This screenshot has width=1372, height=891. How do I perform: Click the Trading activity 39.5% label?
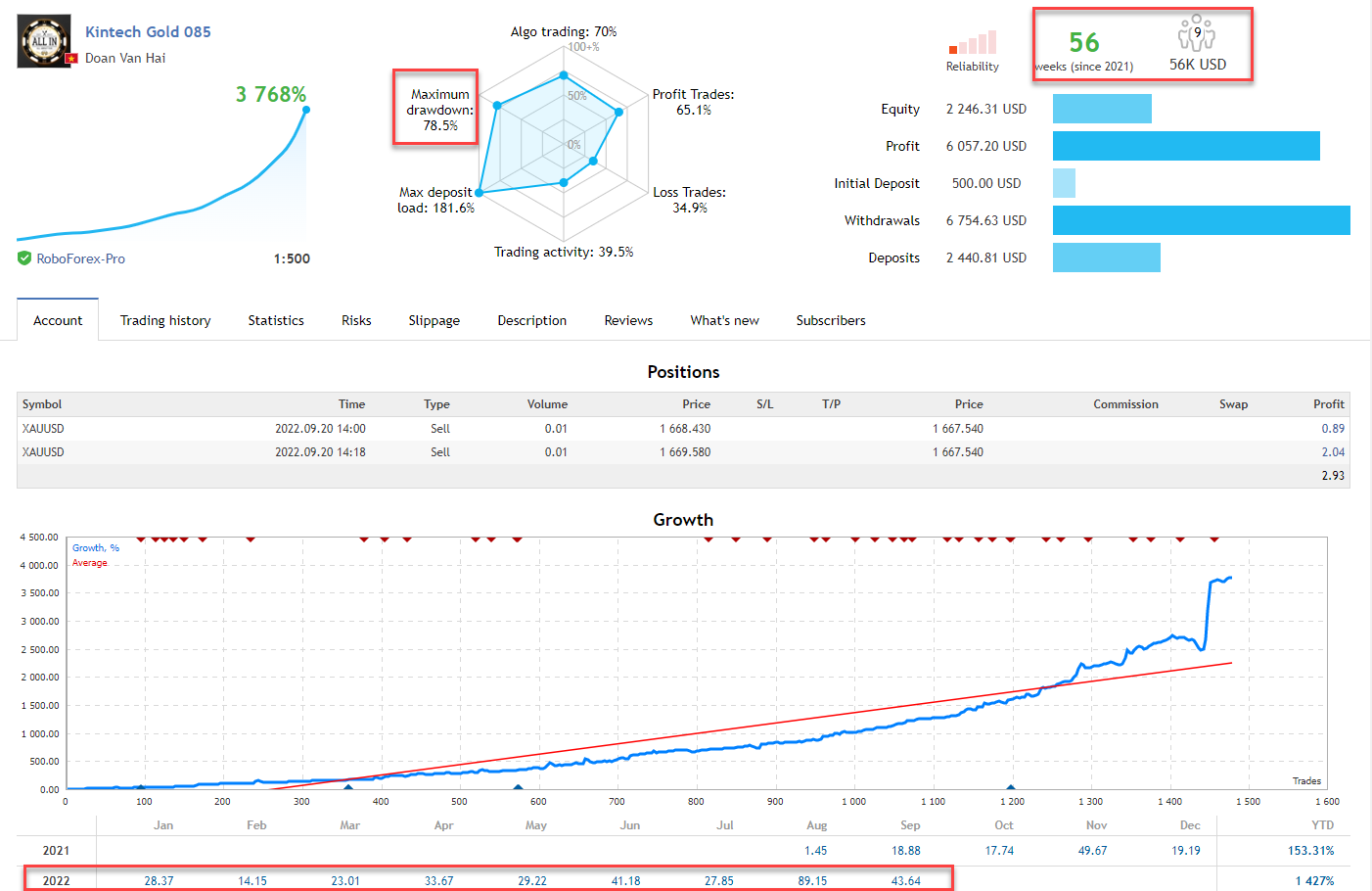coord(564,252)
